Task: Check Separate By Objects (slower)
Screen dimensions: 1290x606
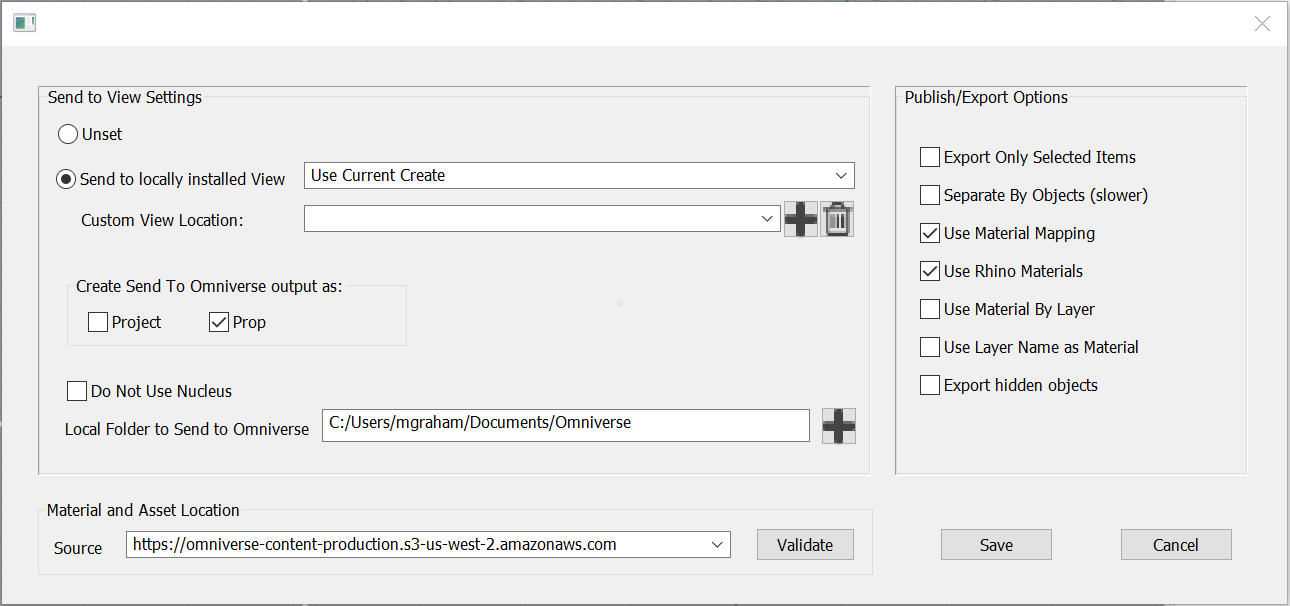Action: coord(930,195)
